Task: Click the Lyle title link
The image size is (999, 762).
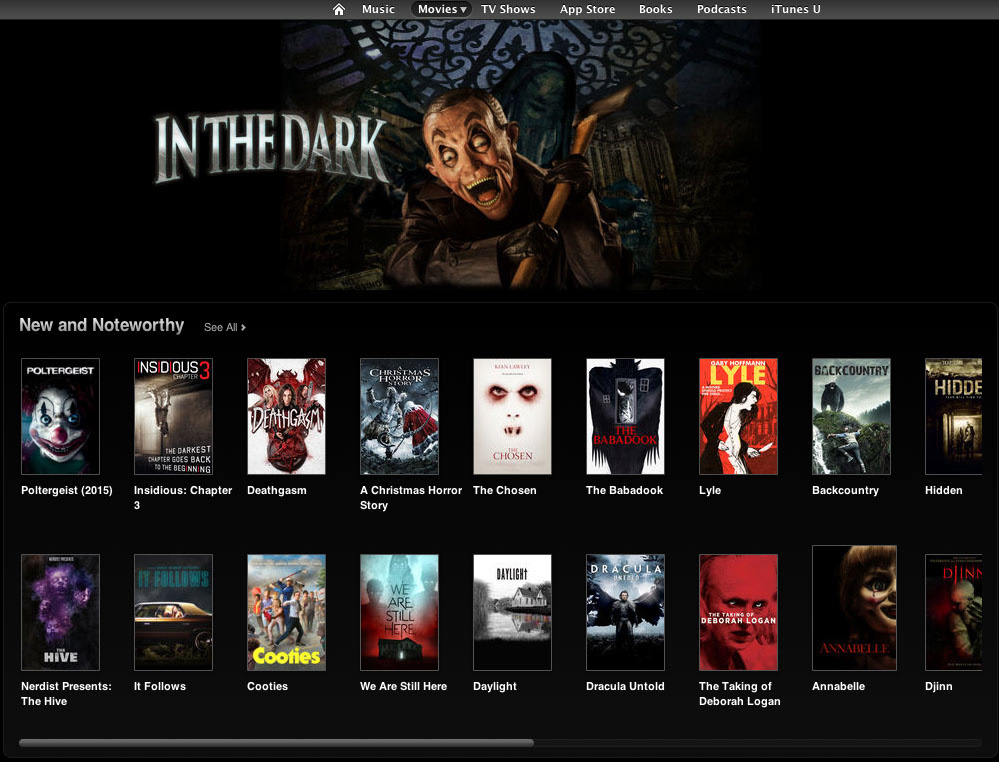Action: coord(710,491)
